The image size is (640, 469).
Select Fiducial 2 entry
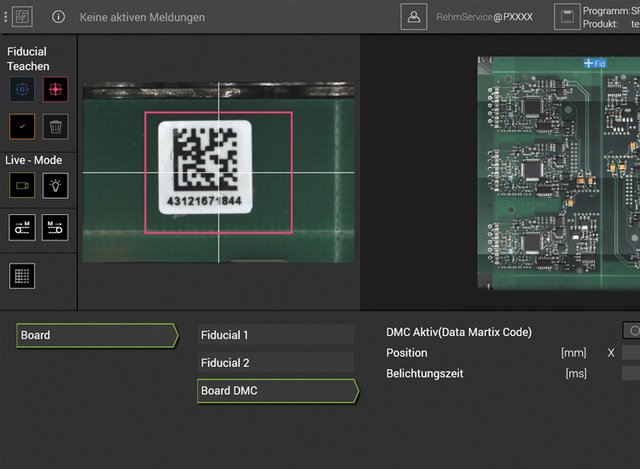tap(276, 363)
